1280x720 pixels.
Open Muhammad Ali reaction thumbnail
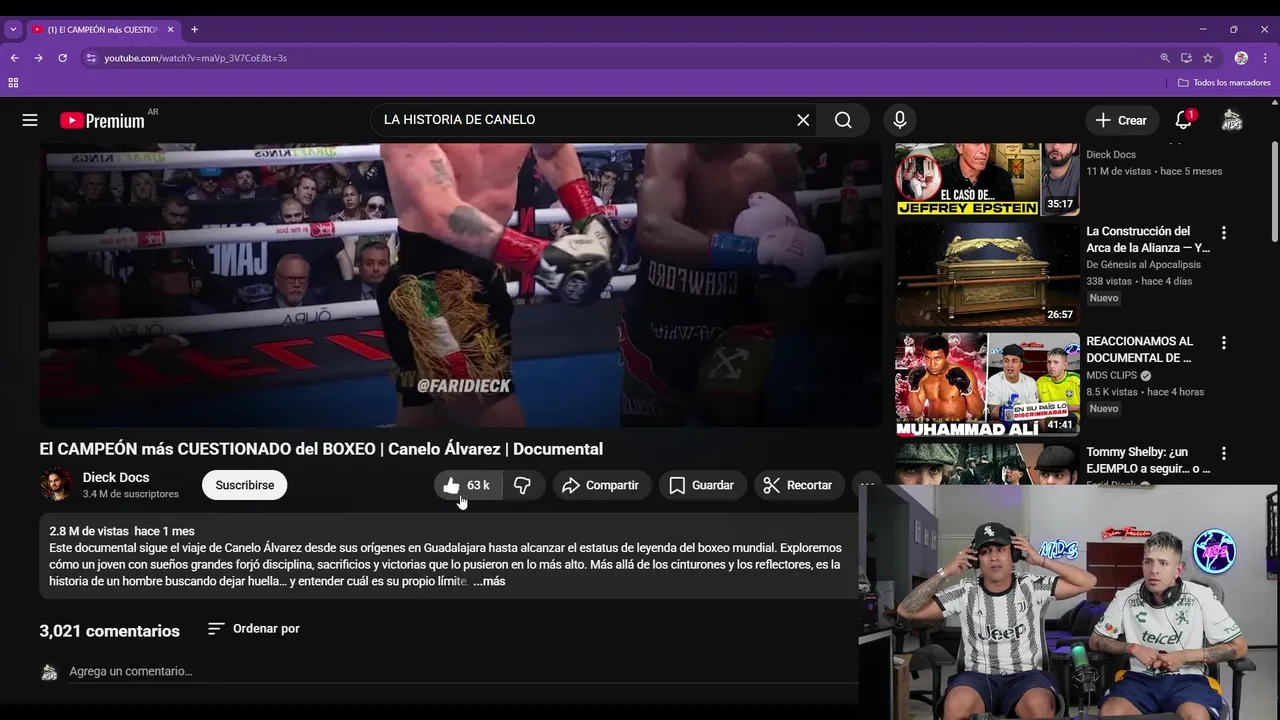click(x=987, y=385)
